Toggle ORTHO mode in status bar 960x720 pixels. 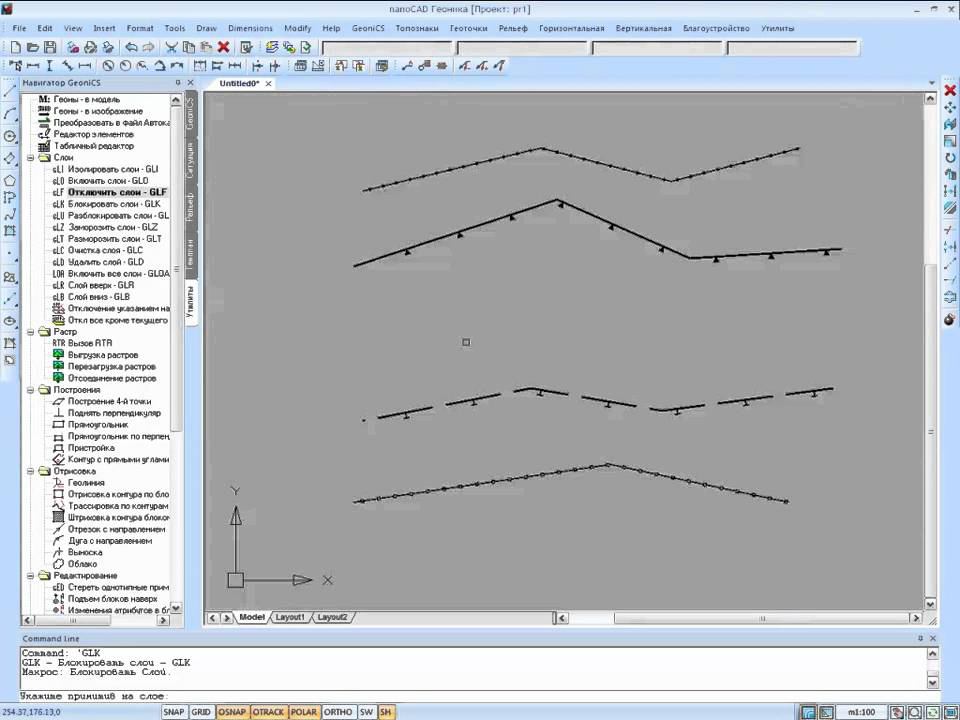pyautogui.click(x=337, y=712)
